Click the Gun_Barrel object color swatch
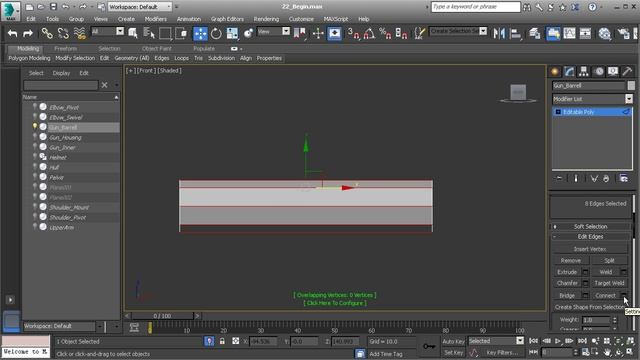Screen dimensions: 640x360 pyautogui.click(x=631, y=85)
